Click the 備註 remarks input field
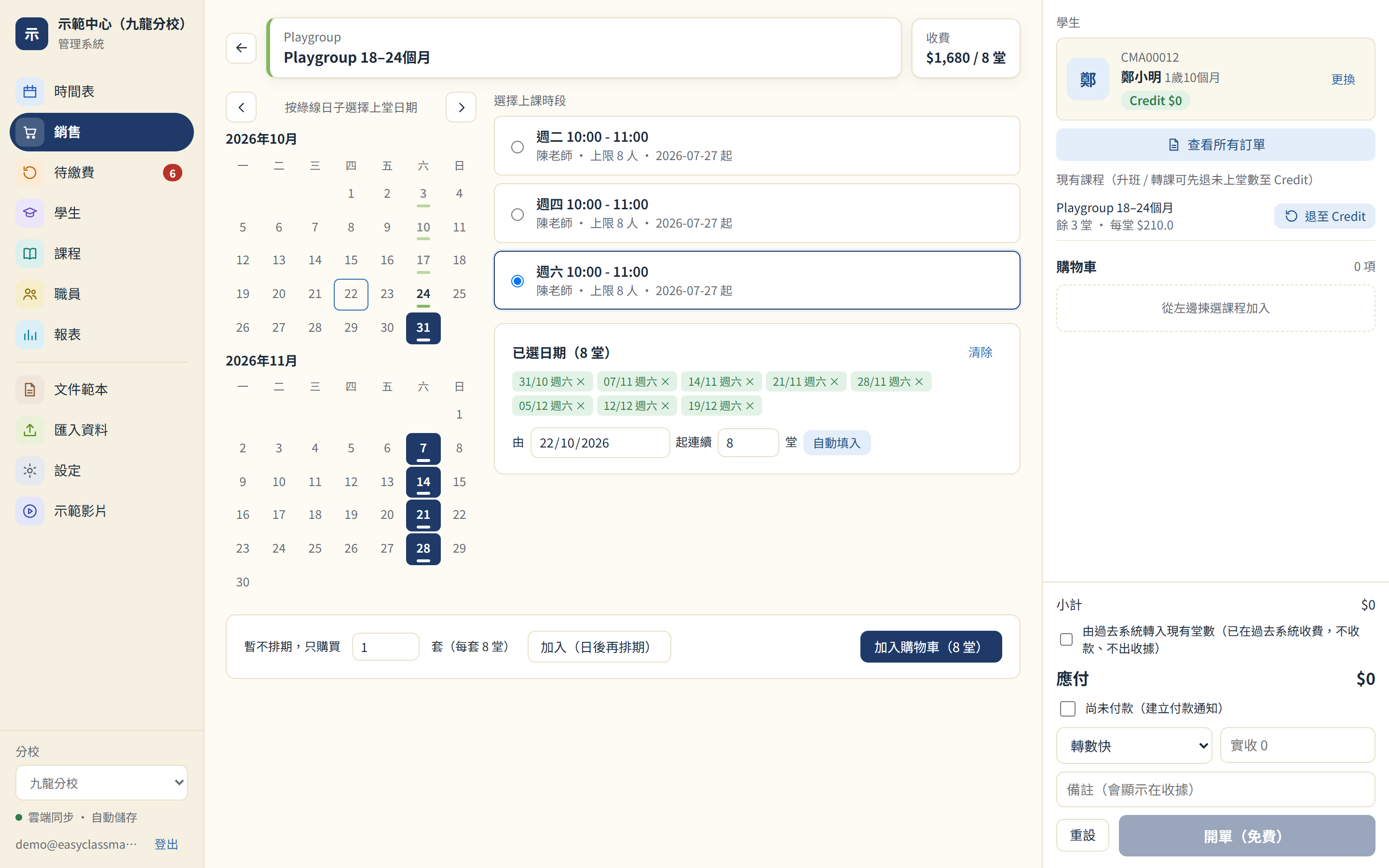This screenshot has width=1389, height=868. (x=1215, y=789)
